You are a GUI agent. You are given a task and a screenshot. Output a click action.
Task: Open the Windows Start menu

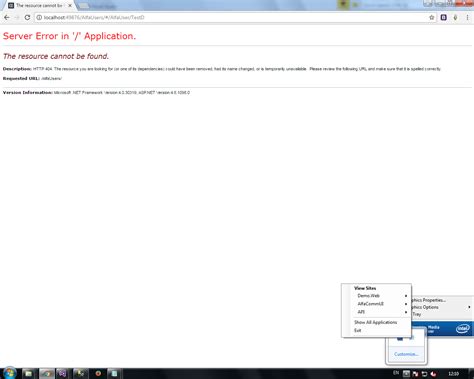[x=9, y=373]
